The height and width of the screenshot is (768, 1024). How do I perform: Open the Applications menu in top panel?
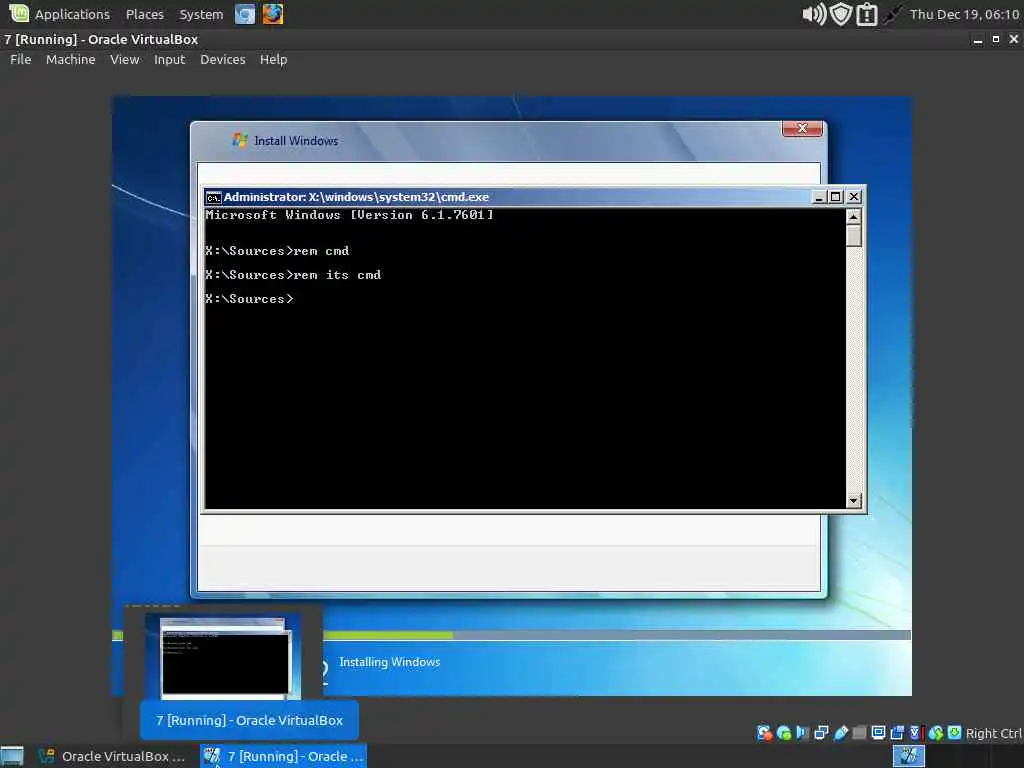point(72,14)
